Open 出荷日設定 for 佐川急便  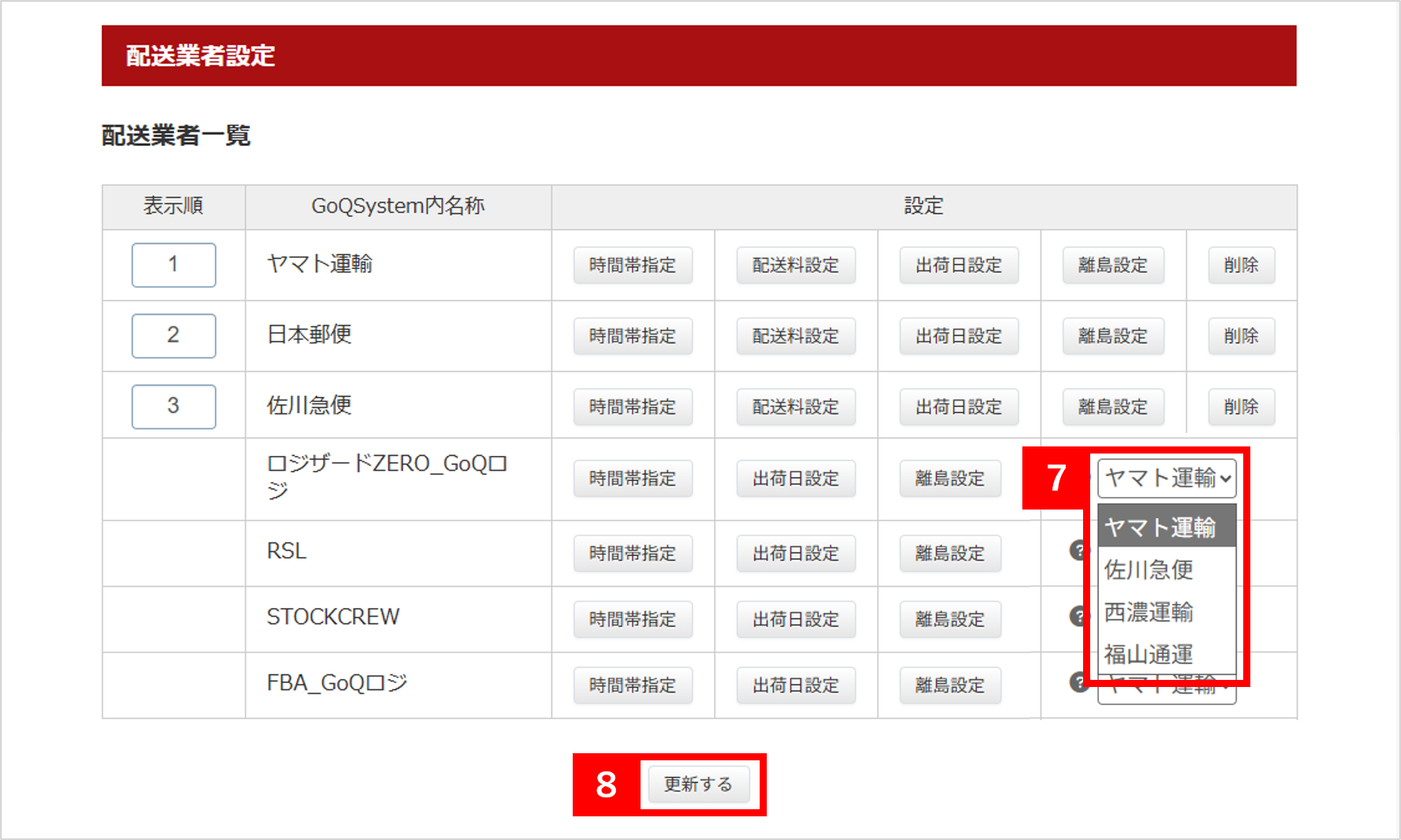(x=958, y=407)
